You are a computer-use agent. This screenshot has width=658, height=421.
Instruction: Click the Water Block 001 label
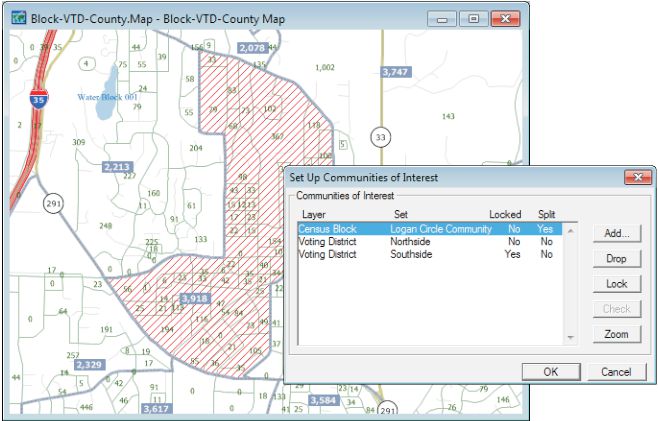pos(106,97)
